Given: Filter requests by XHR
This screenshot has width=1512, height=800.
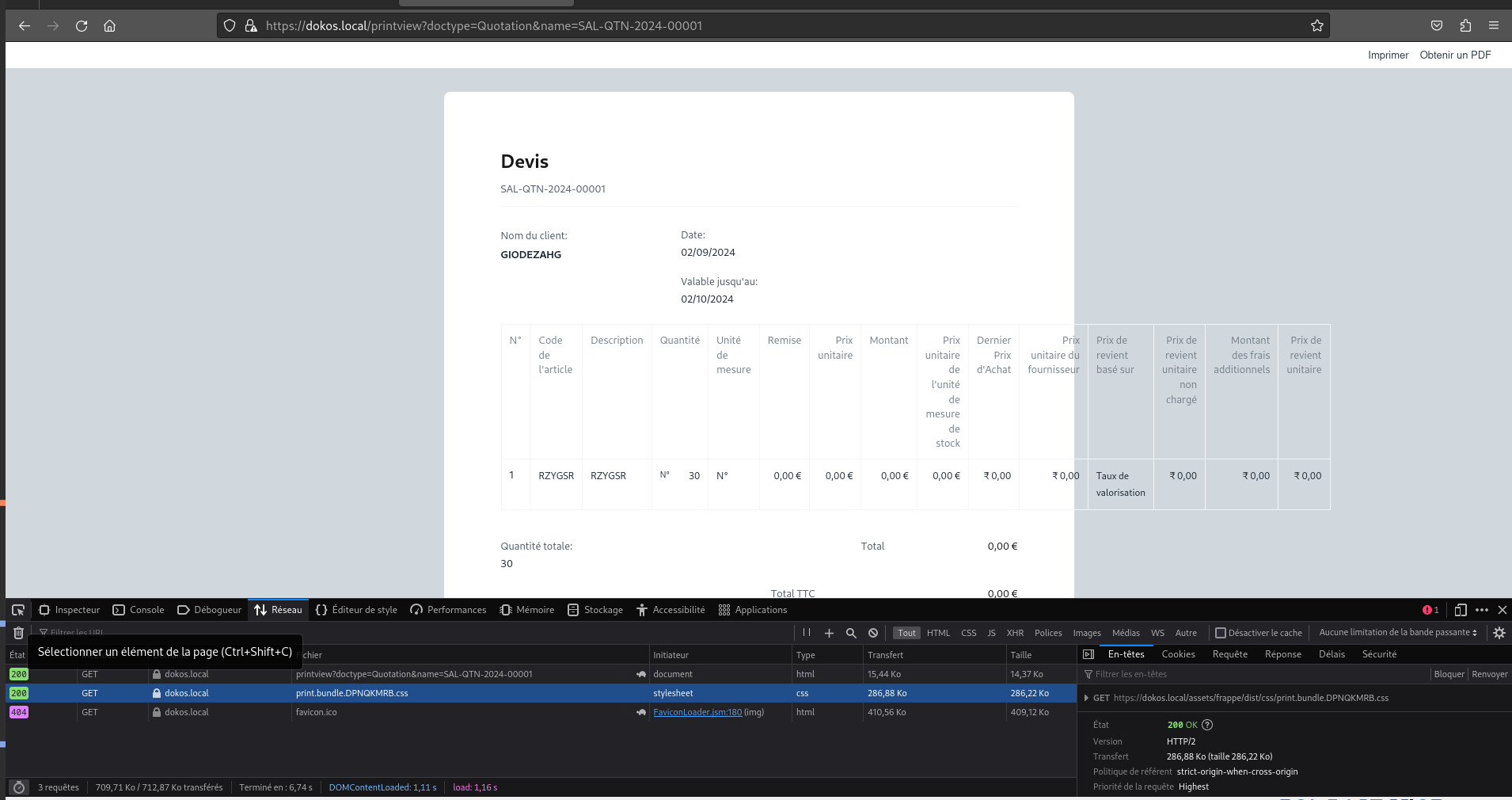Looking at the screenshot, I should (x=1015, y=633).
